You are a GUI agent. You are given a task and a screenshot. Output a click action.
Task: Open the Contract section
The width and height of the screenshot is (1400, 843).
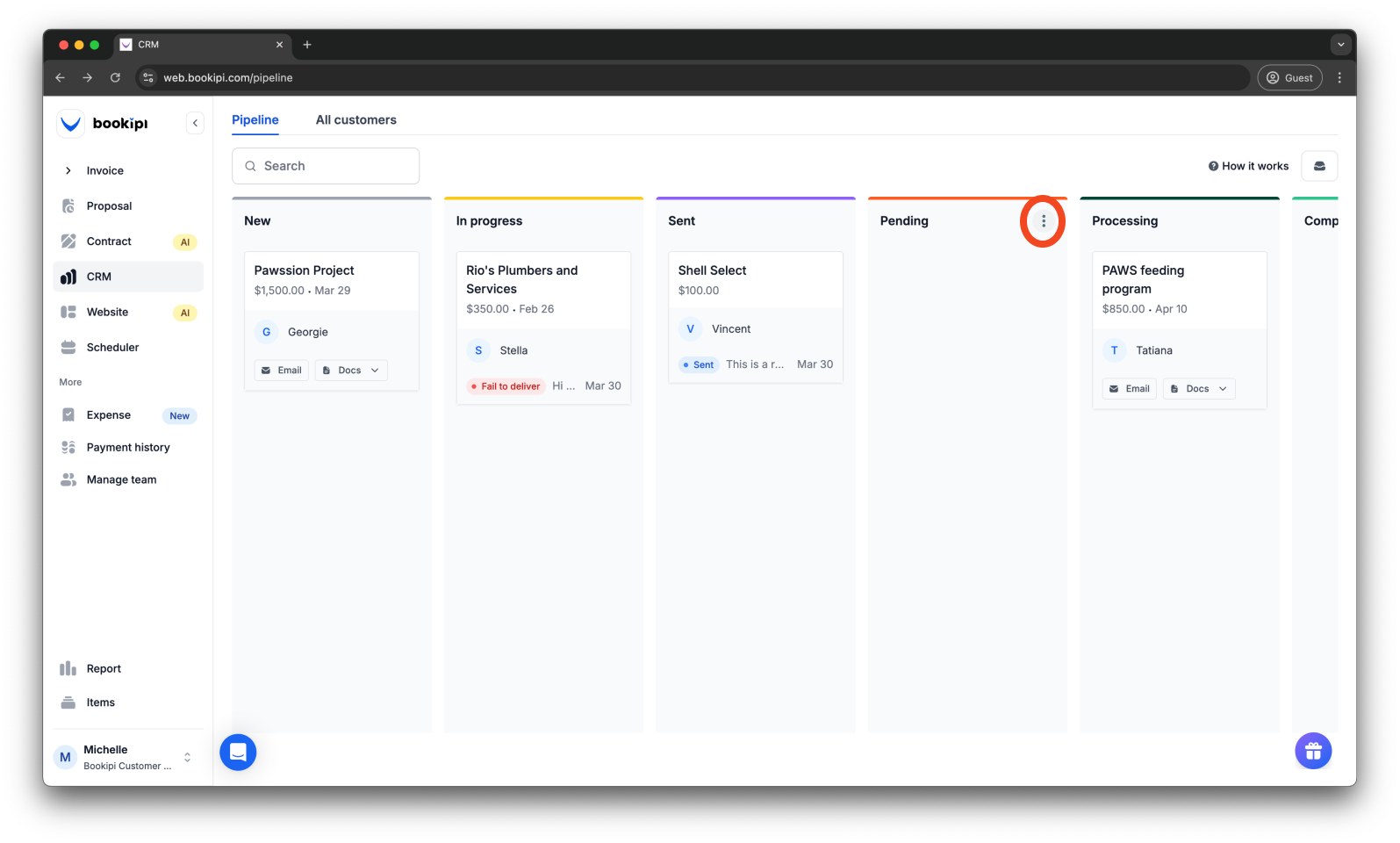pos(128,241)
